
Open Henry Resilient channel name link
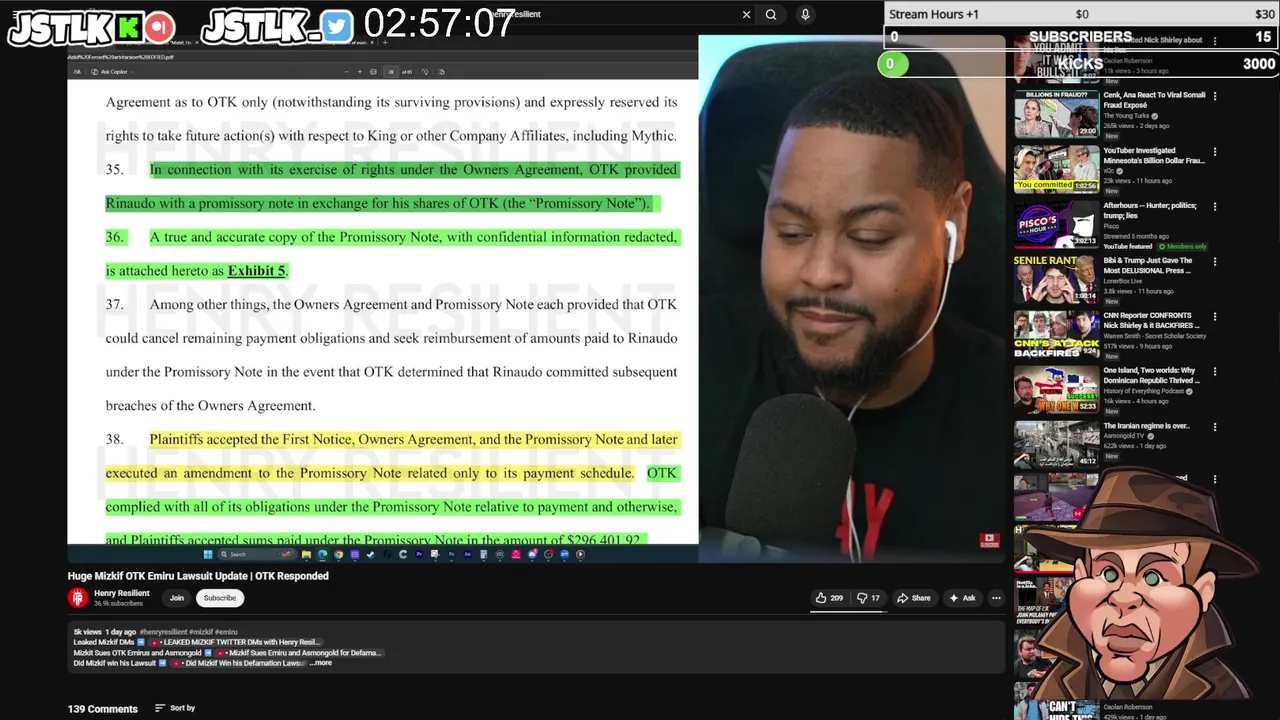[x=122, y=593]
